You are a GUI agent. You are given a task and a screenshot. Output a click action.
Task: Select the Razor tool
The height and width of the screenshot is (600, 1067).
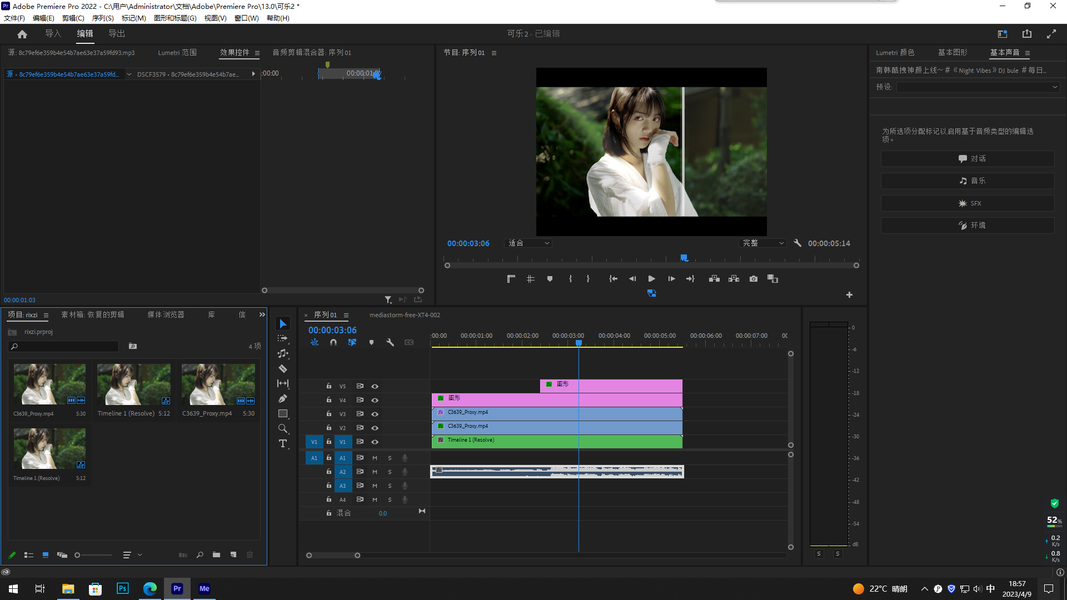tap(283, 369)
